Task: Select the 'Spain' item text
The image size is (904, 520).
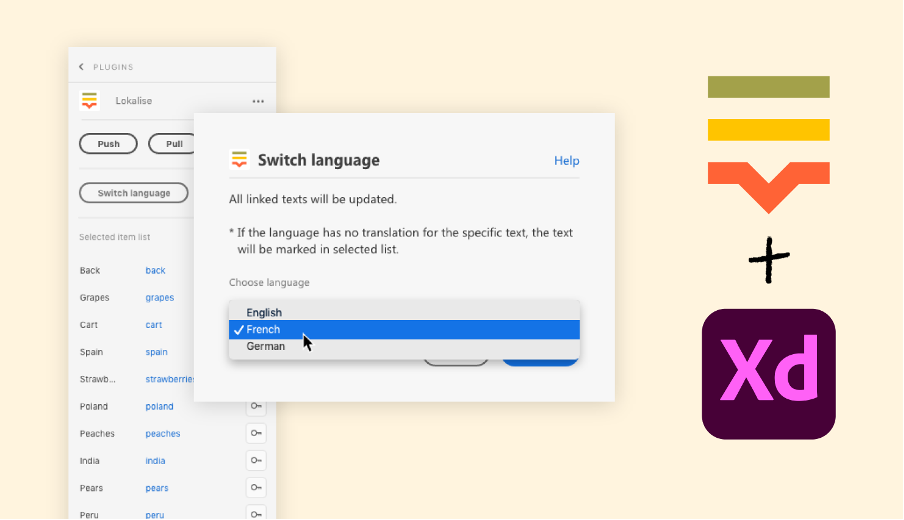Action: (91, 352)
